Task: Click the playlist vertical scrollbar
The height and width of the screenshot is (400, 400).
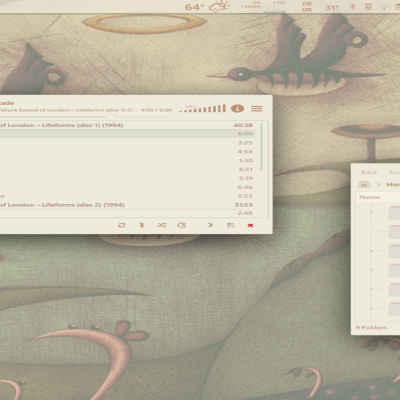Action: pos(262,147)
